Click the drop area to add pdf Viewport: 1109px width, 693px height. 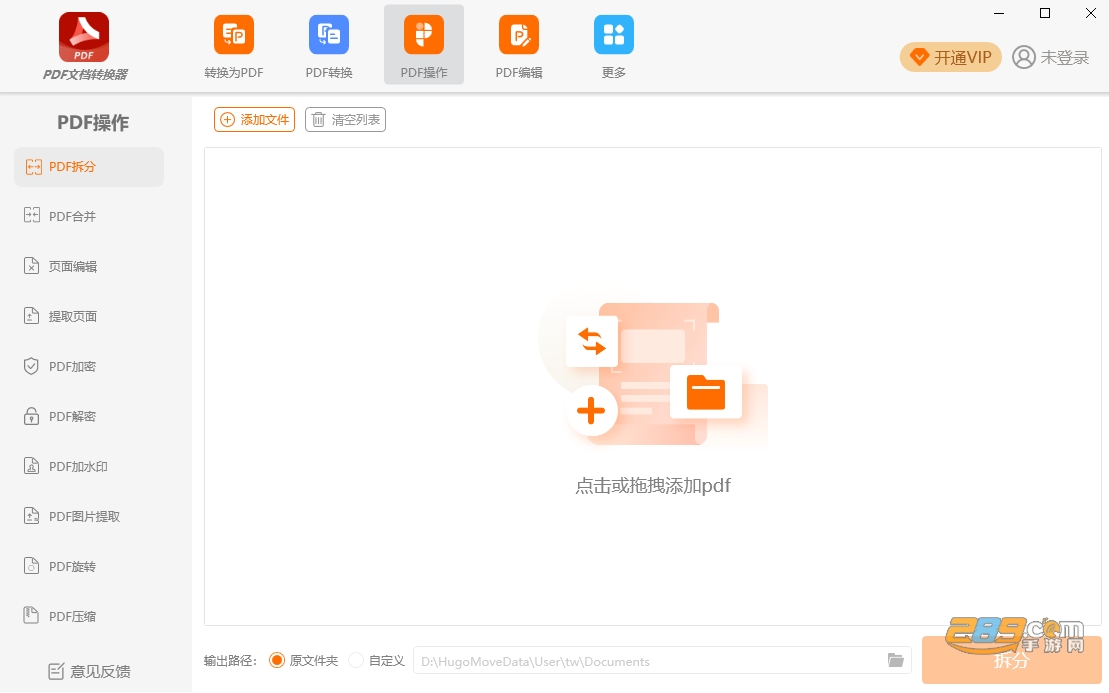pyautogui.click(x=653, y=387)
